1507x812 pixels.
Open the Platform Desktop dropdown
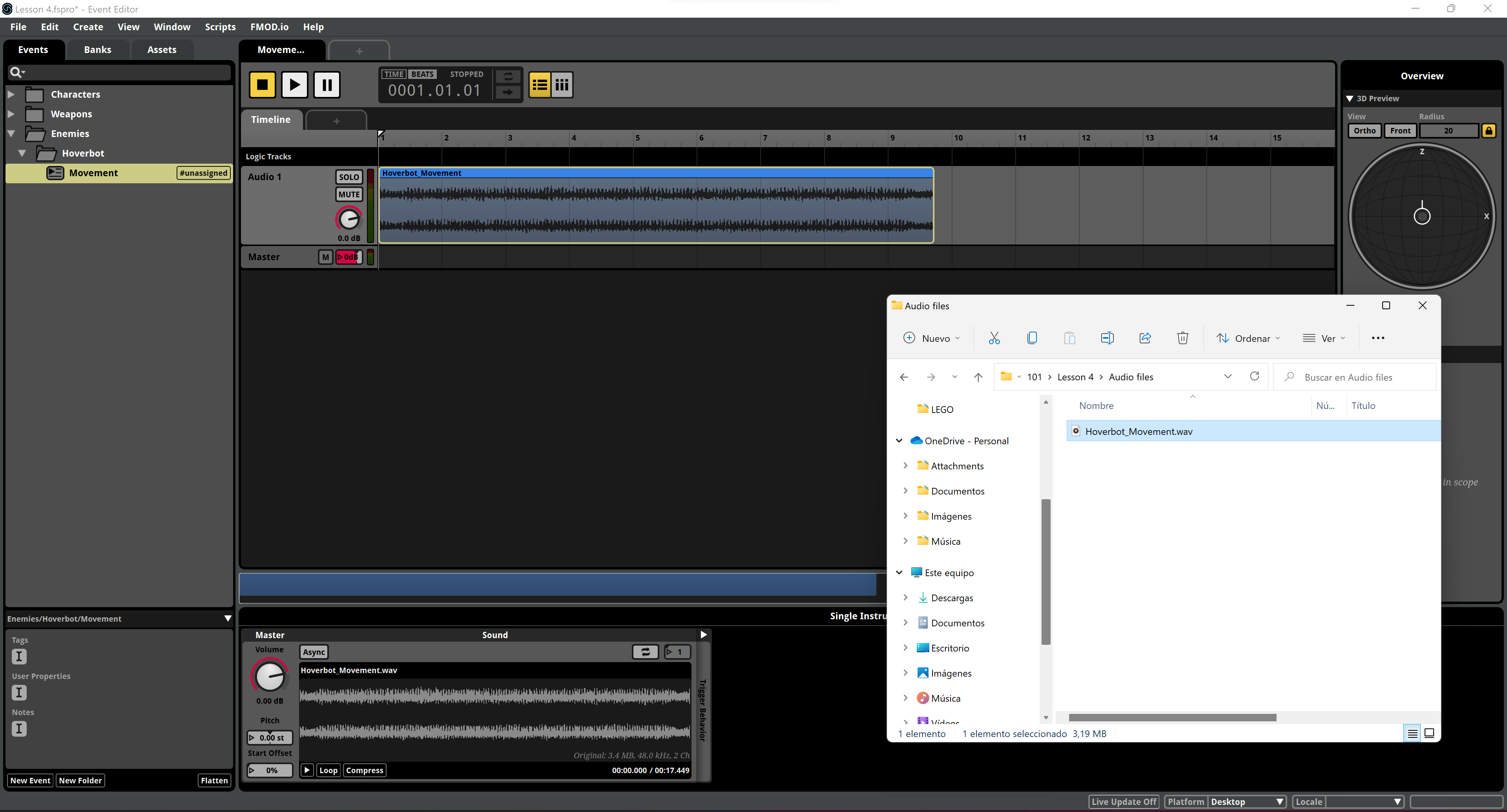(1247, 801)
